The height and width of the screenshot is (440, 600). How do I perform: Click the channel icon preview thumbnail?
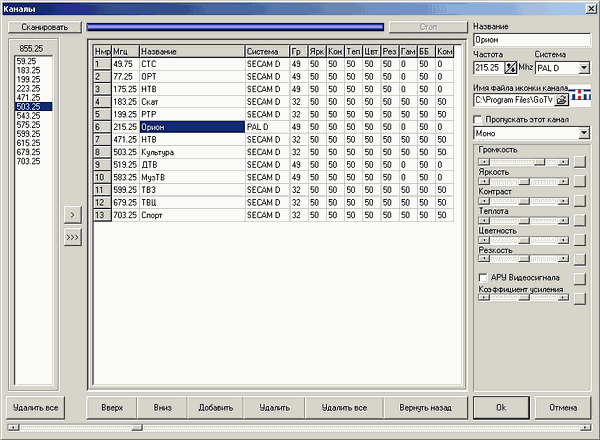(x=580, y=94)
